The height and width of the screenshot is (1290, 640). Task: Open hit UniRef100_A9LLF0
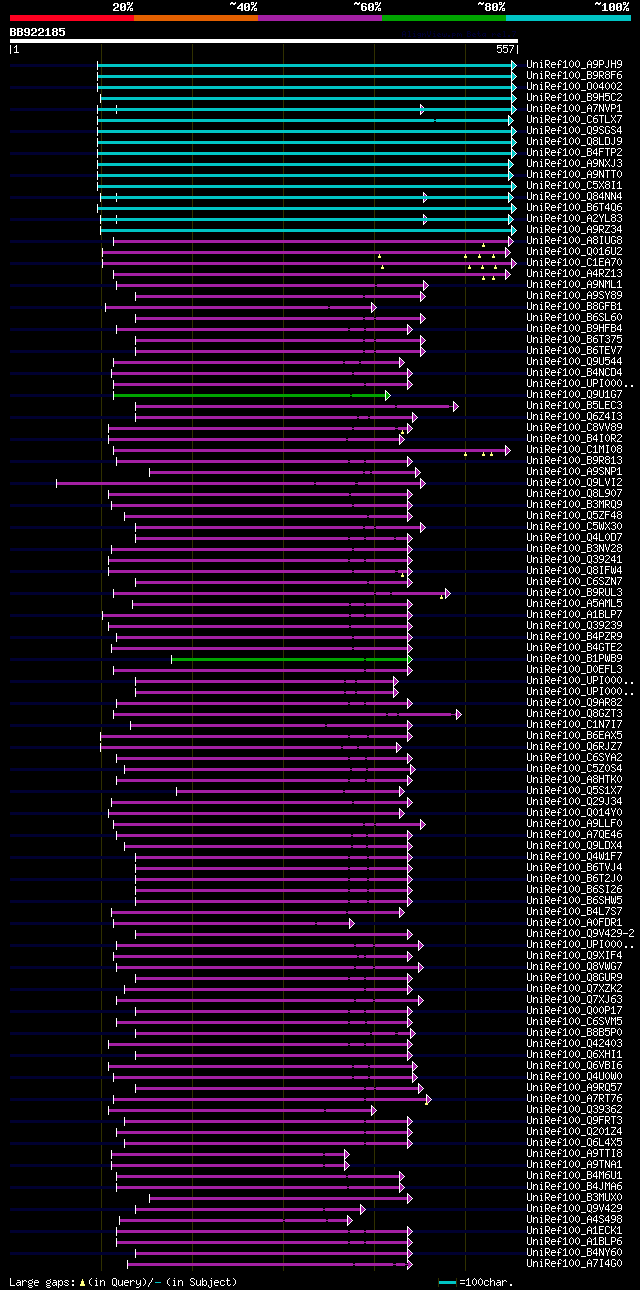pos(574,824)
